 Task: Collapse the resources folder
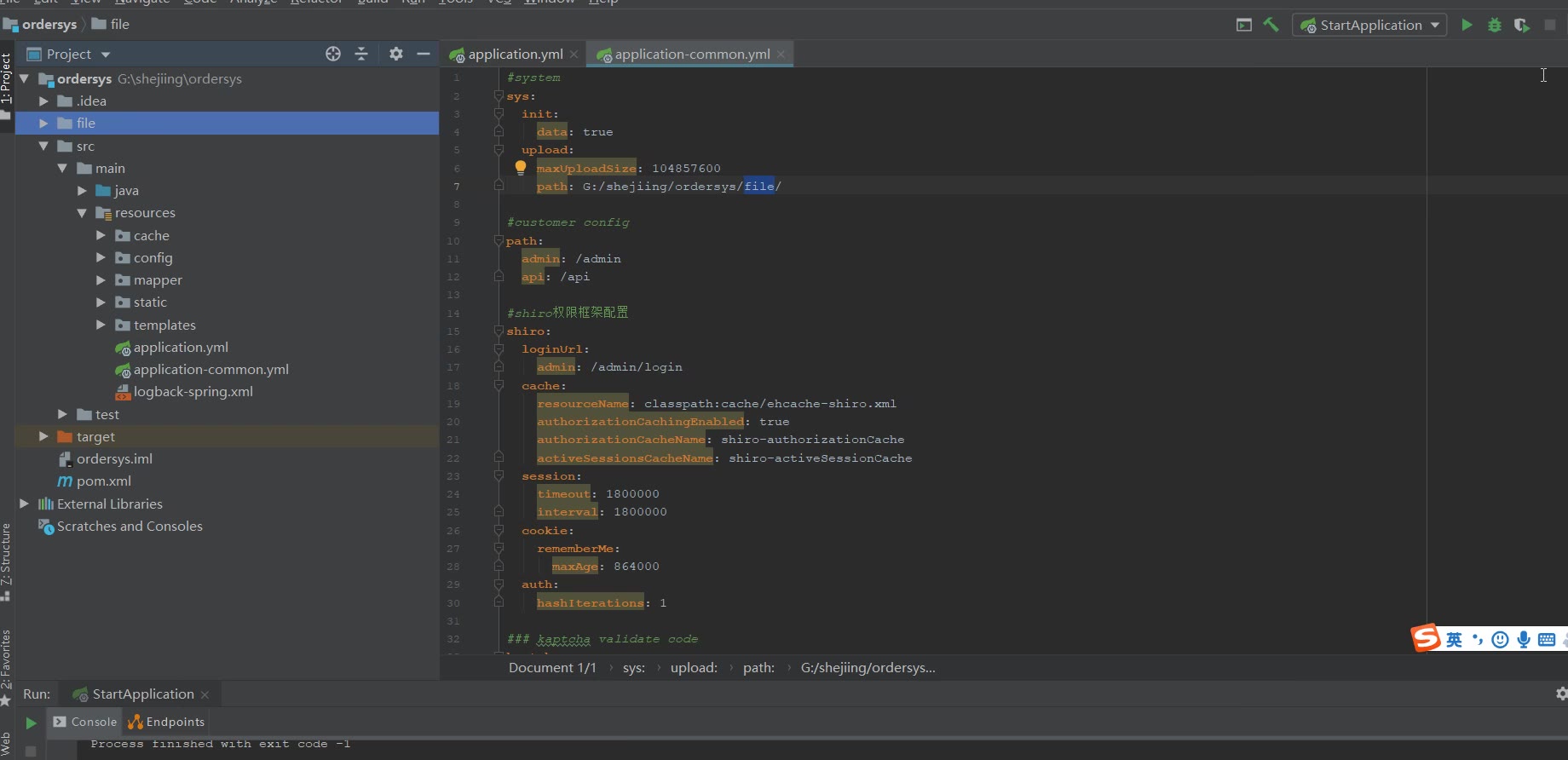[x=82, y=213]
